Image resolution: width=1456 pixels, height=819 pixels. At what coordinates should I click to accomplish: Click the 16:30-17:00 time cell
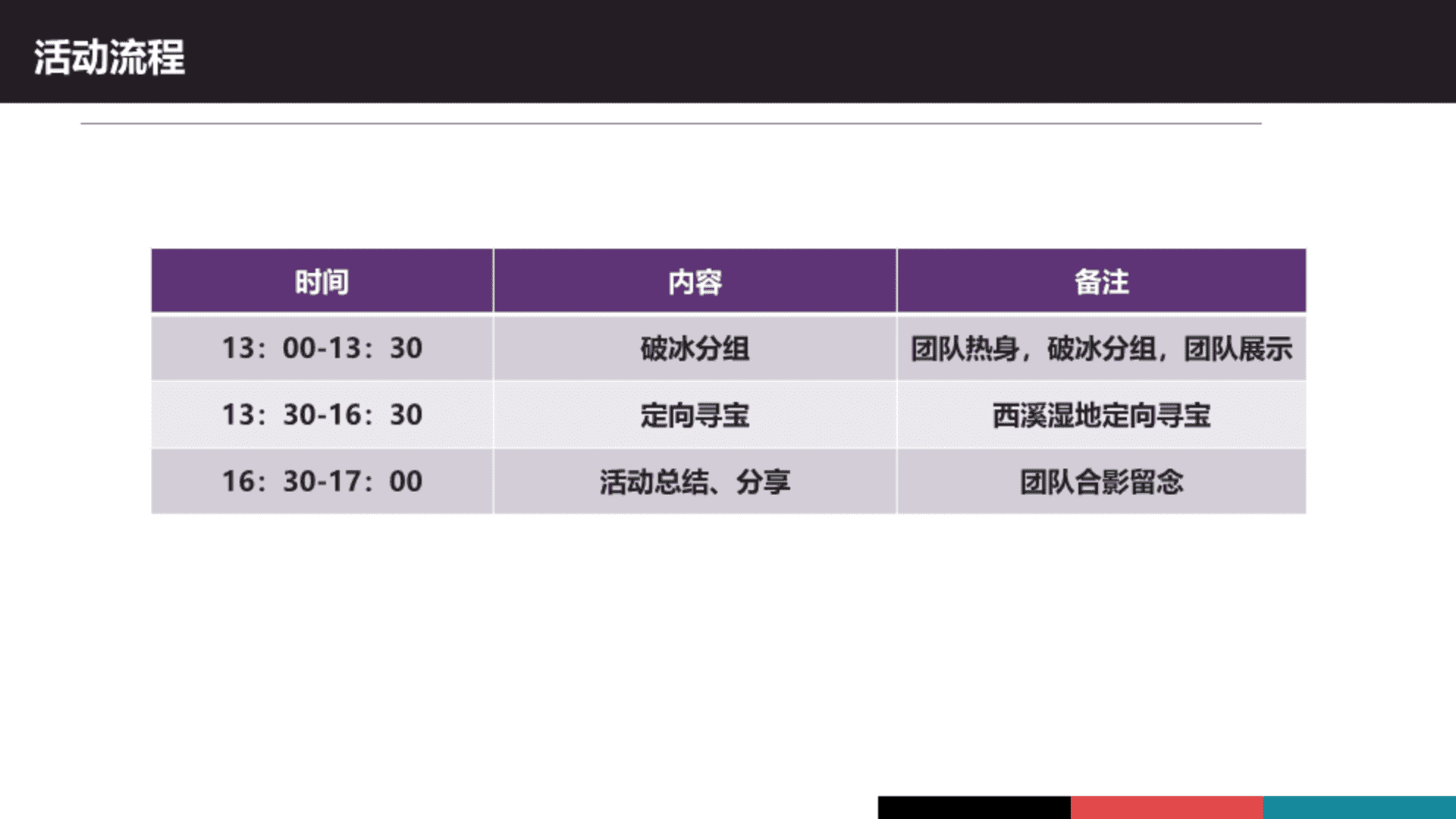[322, 482]
